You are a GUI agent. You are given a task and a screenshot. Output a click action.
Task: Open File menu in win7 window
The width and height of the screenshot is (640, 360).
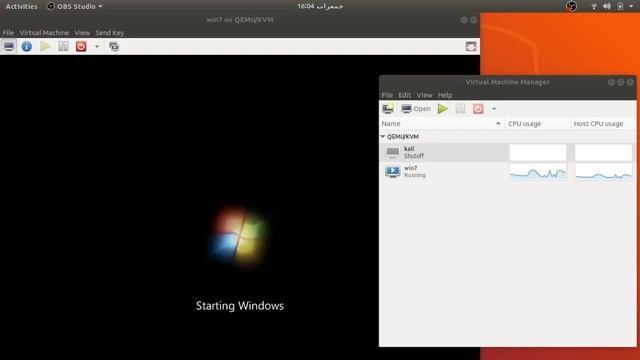[x=8, y=33]
